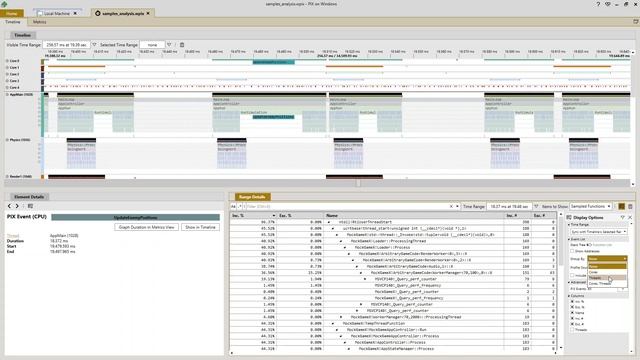Open the Sampled Functions dropdown
The width and height of the screenshot is (640, 360).
coord(591,207)
